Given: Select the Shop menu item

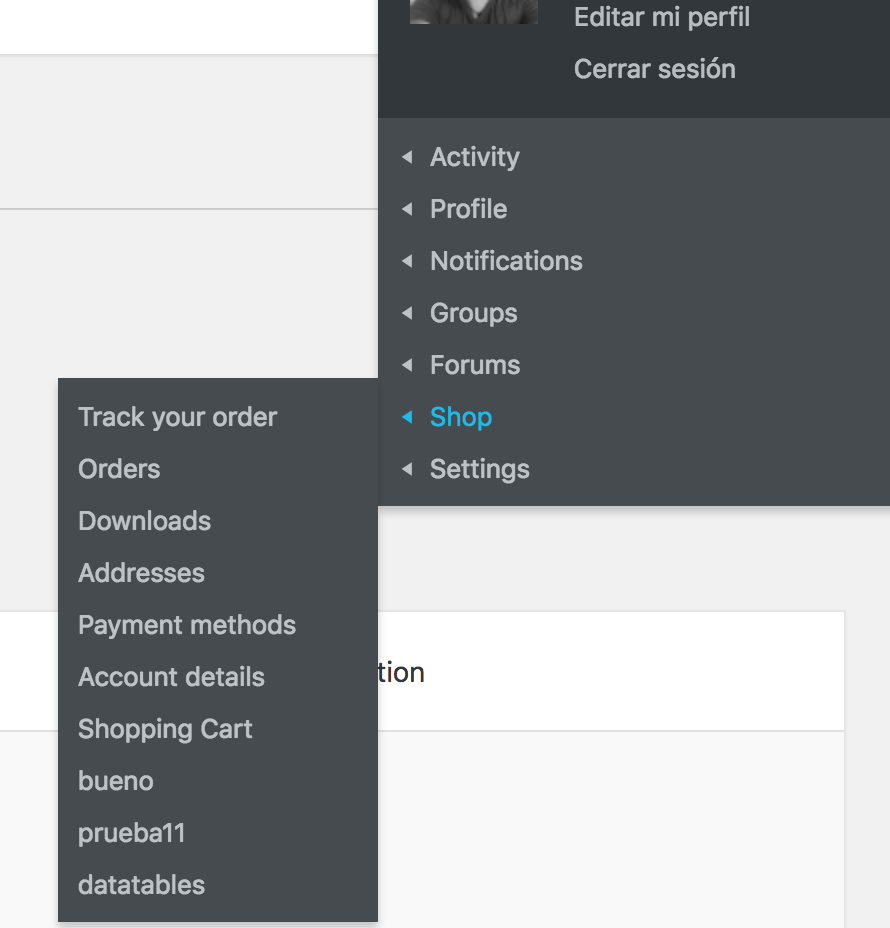Looking at the screenshot, I should point(460,417).
